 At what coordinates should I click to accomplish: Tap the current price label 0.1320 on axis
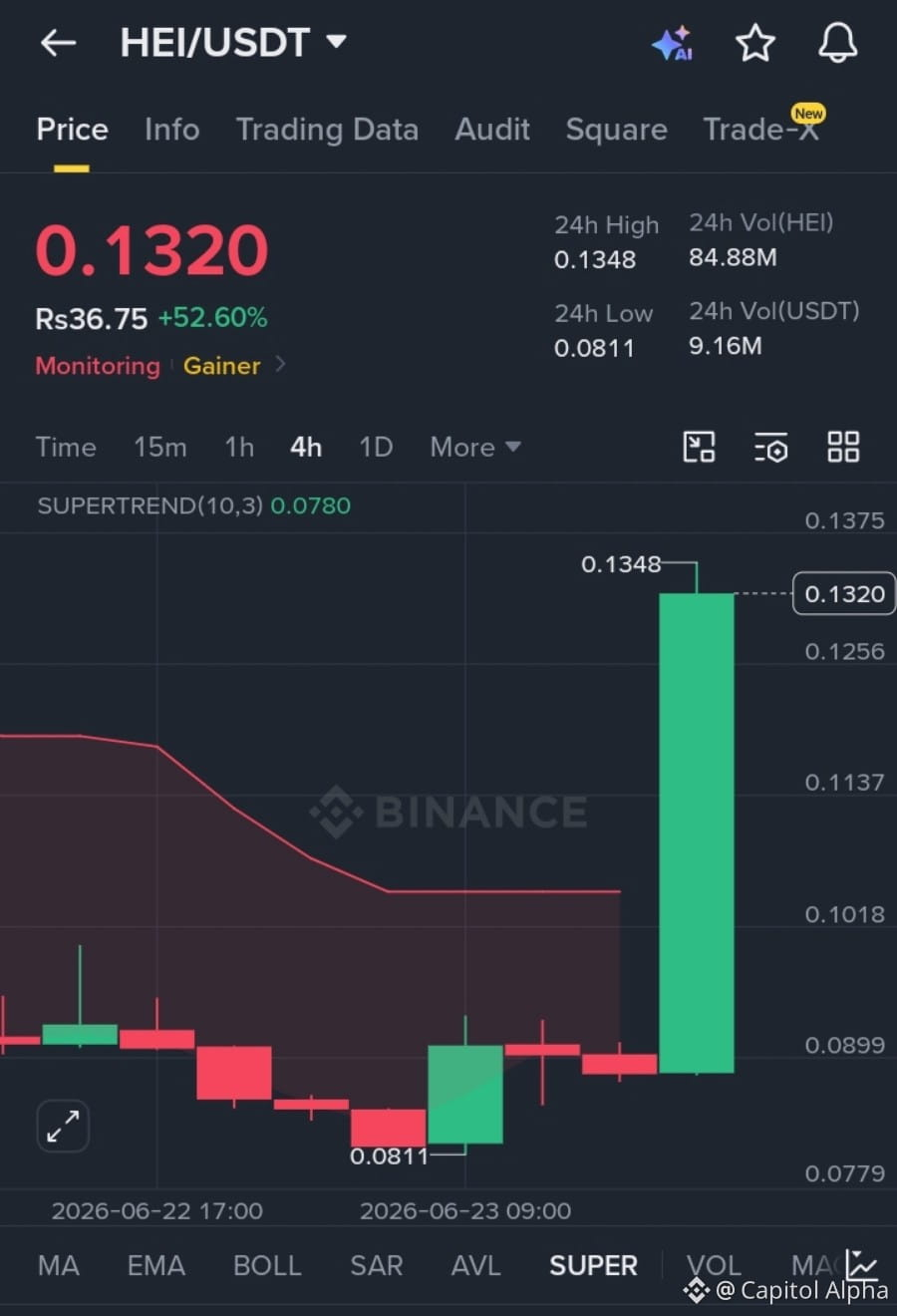pyautogui.click(x=844, y=594)
